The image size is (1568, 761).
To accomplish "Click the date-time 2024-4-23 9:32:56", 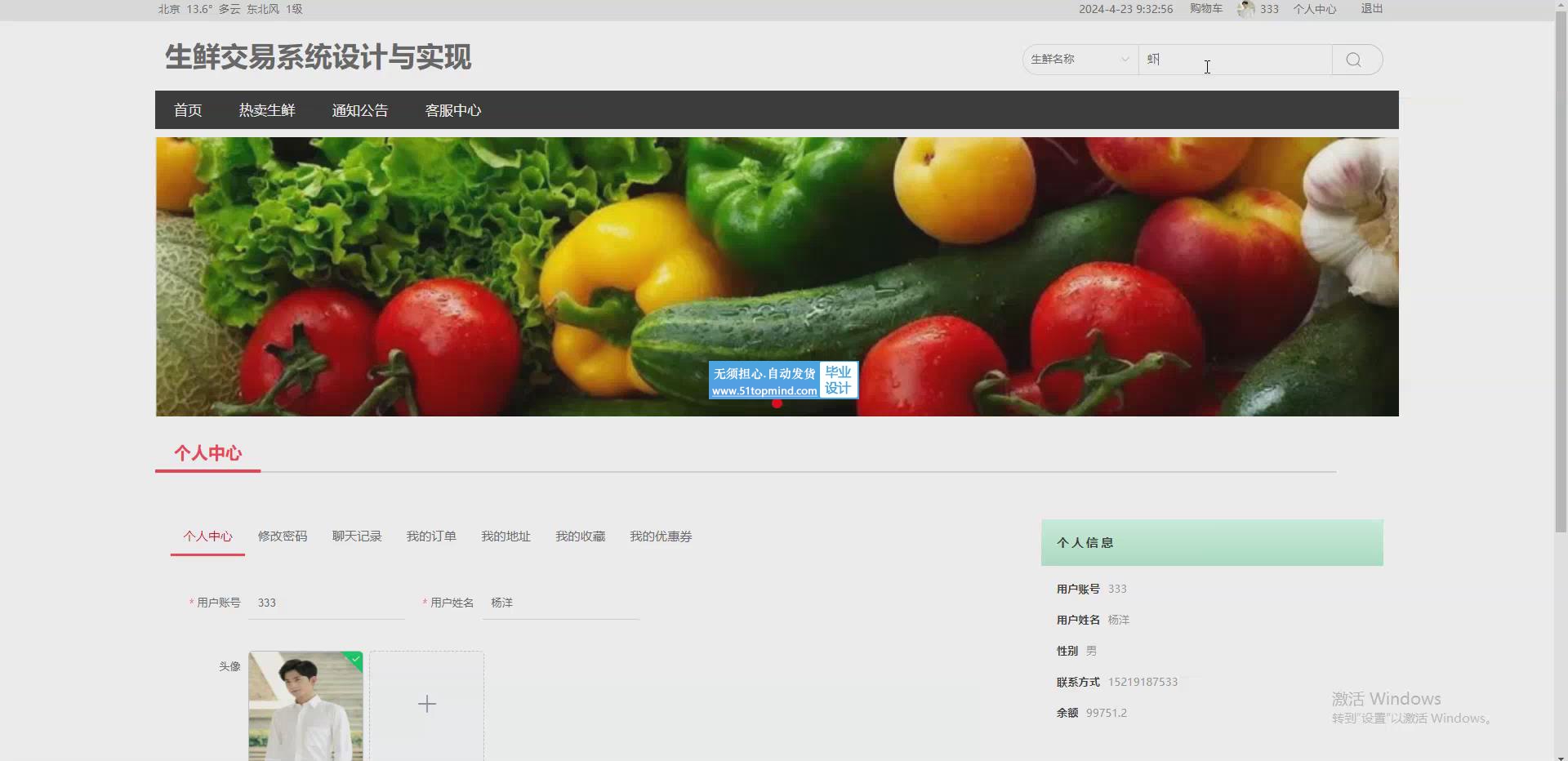I will click(x=1125, y=9).
